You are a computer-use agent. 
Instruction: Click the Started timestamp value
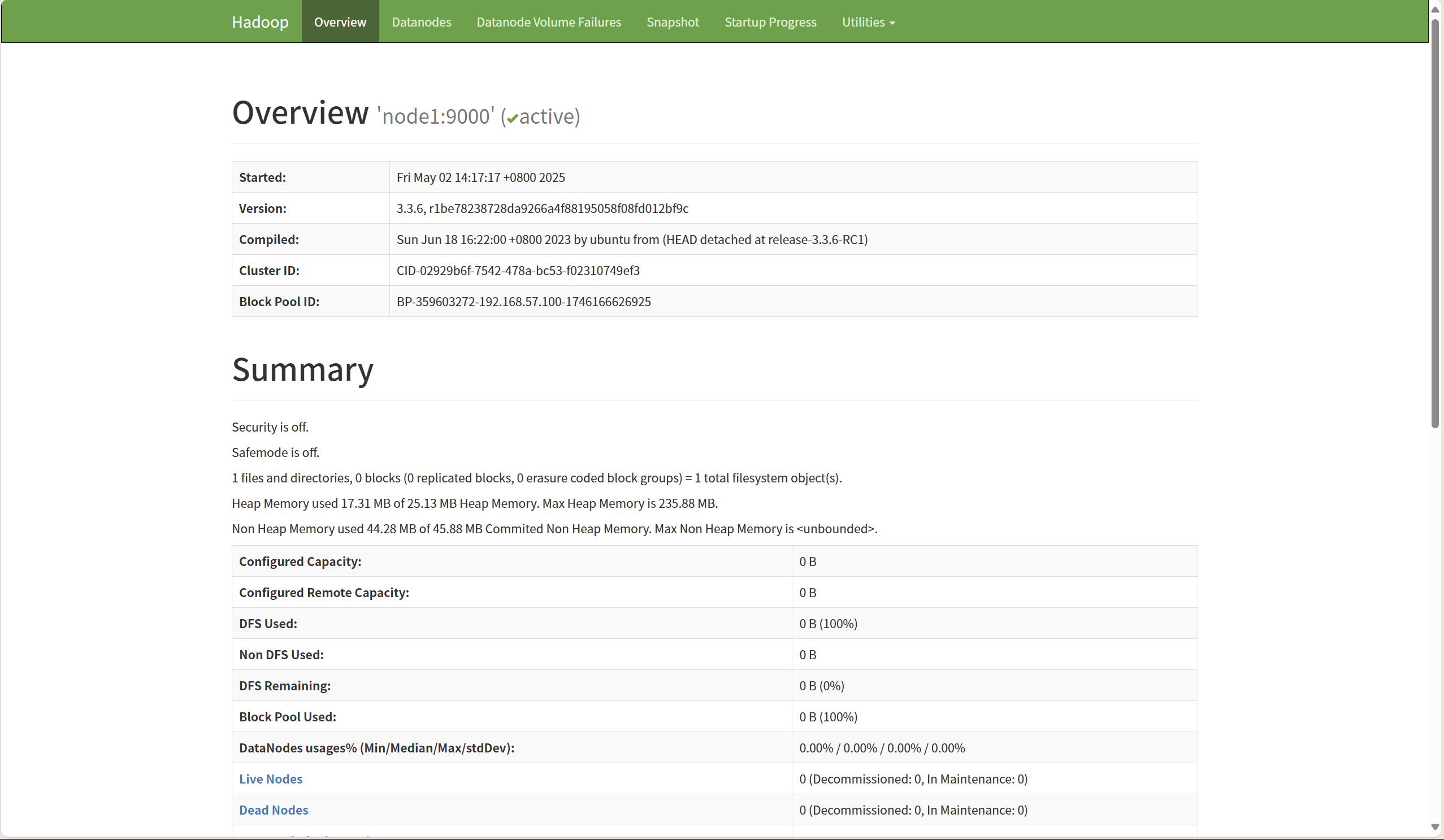point(480,177)
